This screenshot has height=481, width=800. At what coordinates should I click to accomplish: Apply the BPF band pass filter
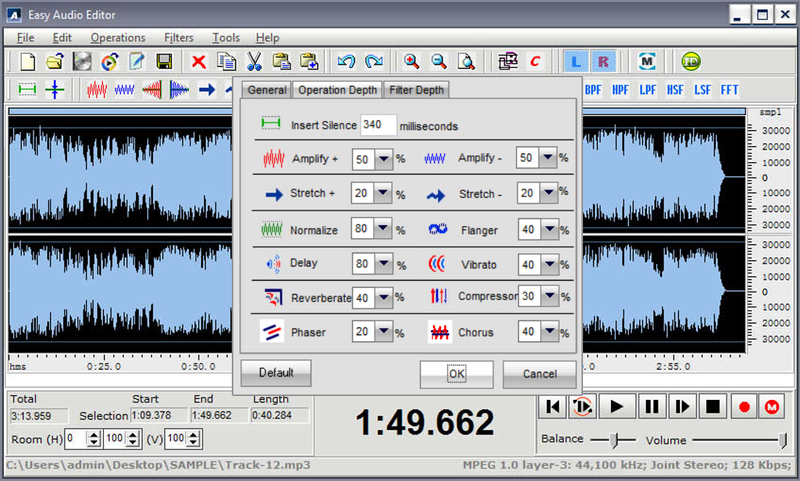[593, 90]
